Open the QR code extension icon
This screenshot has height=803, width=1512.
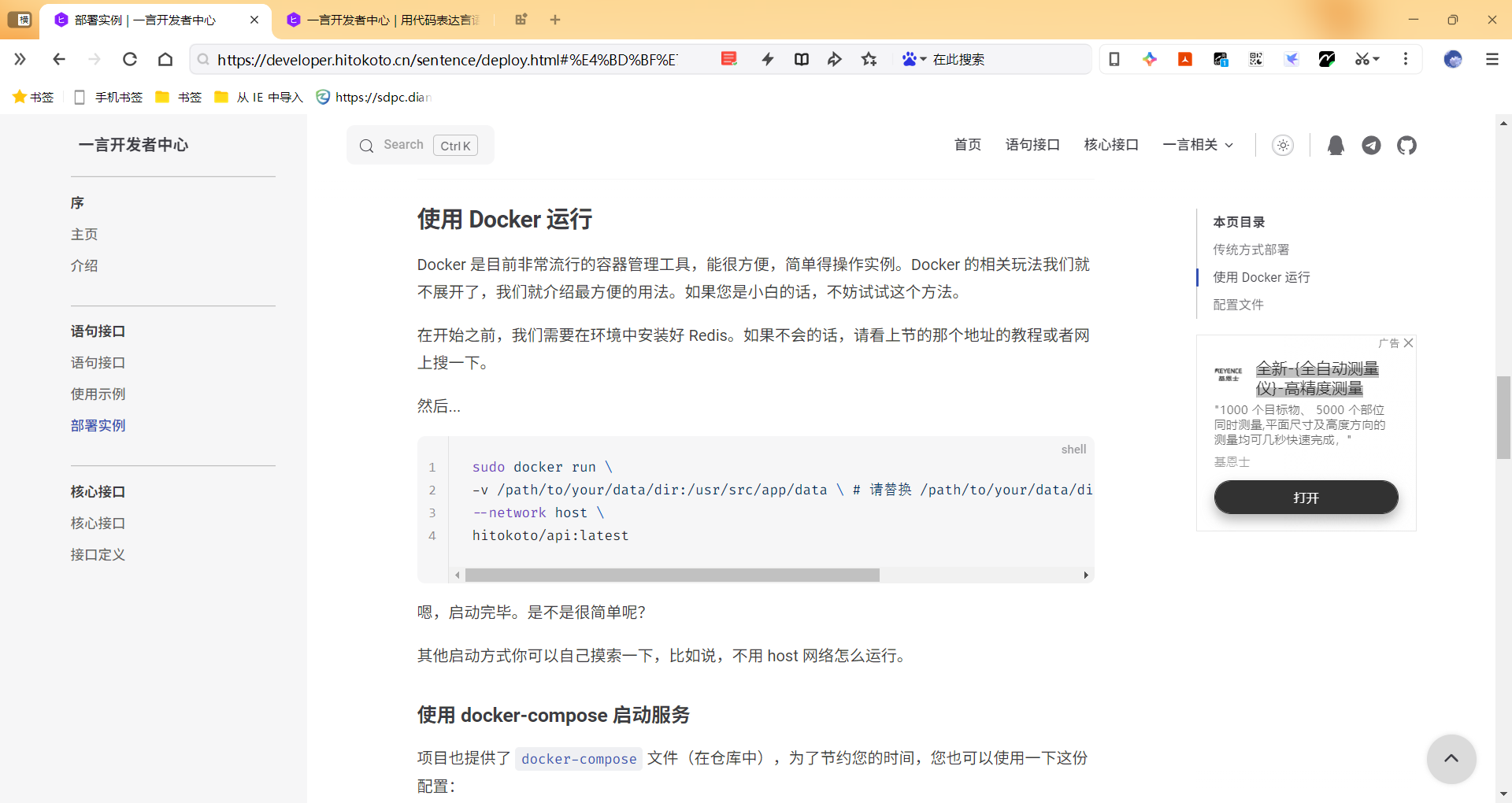point(1256,59)
